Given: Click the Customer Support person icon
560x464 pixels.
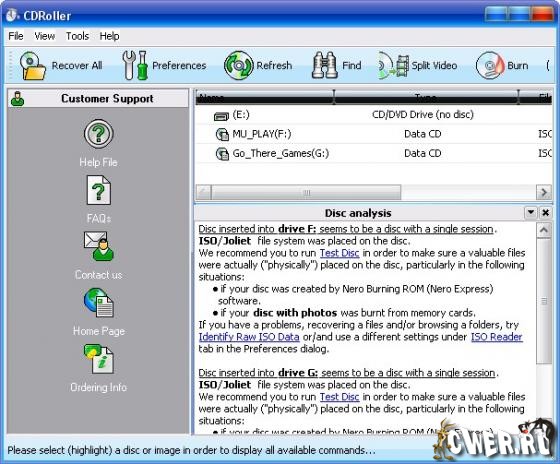Looking at the screenshot, I should (x=18, y=99).
